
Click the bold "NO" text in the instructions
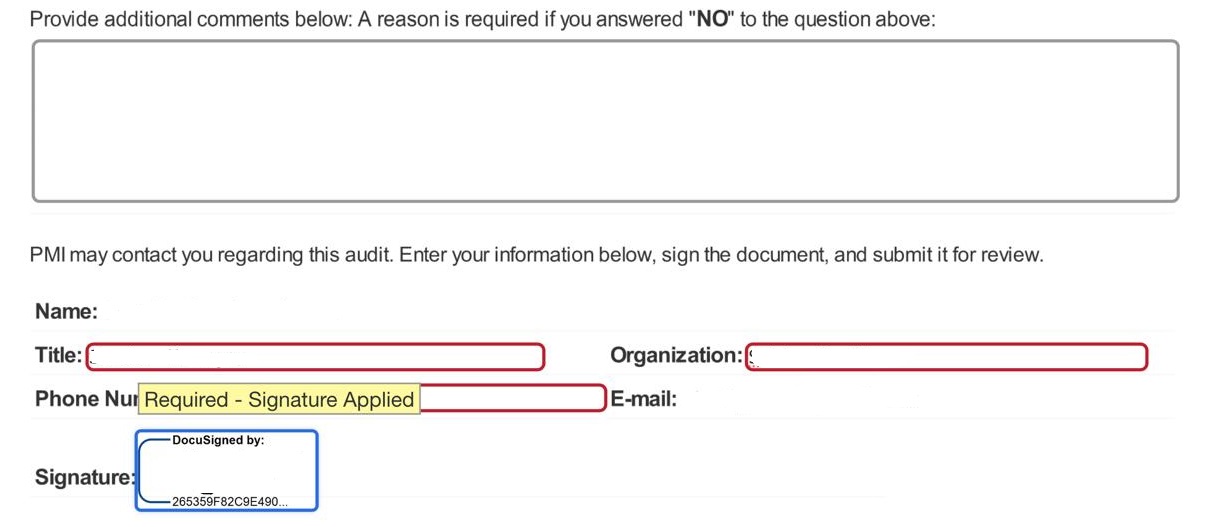click(711, 19)
